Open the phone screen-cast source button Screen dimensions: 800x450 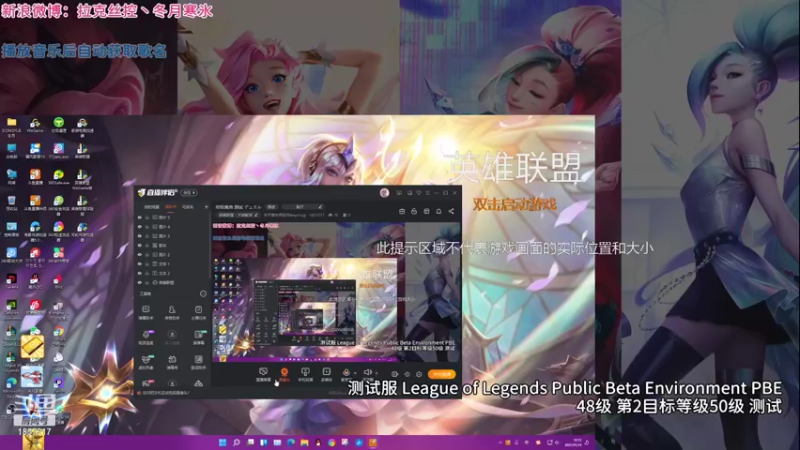tap(305, 372)
